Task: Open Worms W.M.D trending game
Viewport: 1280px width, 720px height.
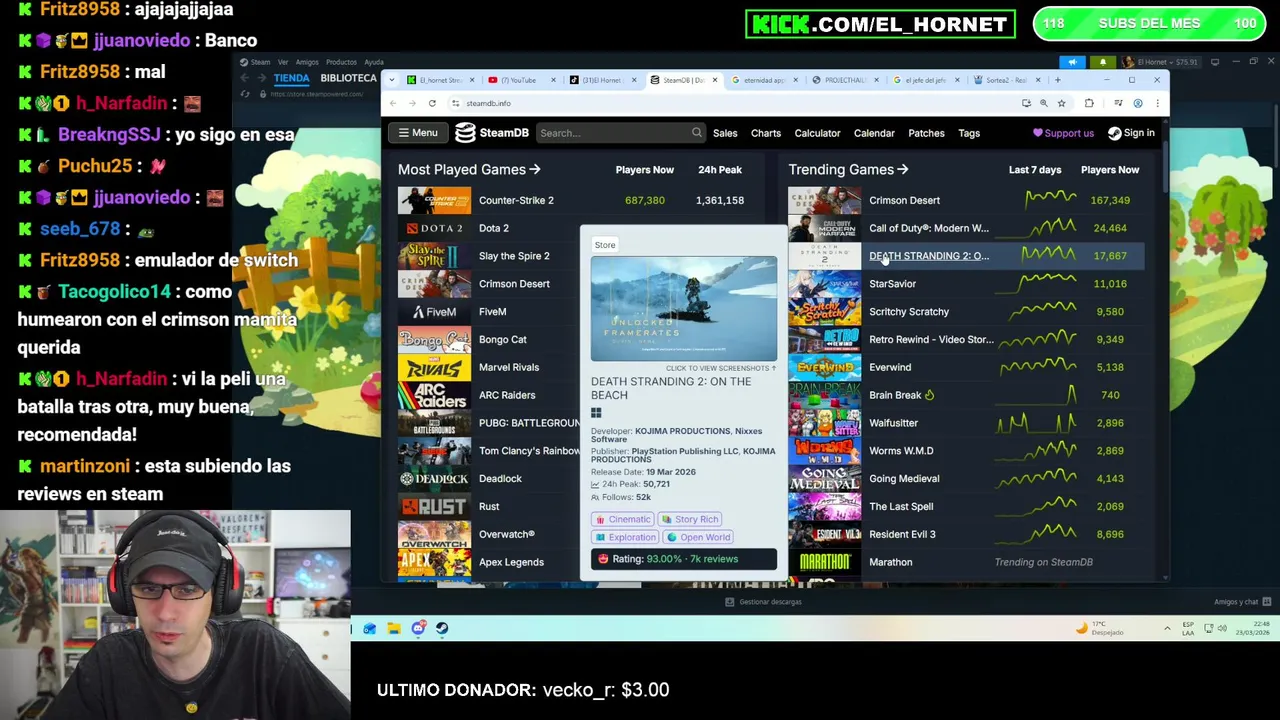Action: pos(901,451)
